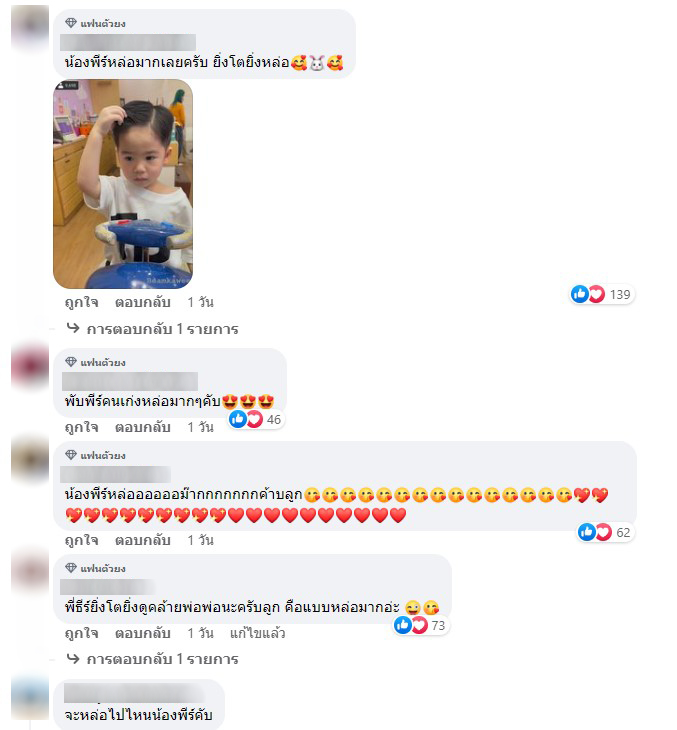
Task: Reply to the comment with 62 reactions
Action: 142,540
